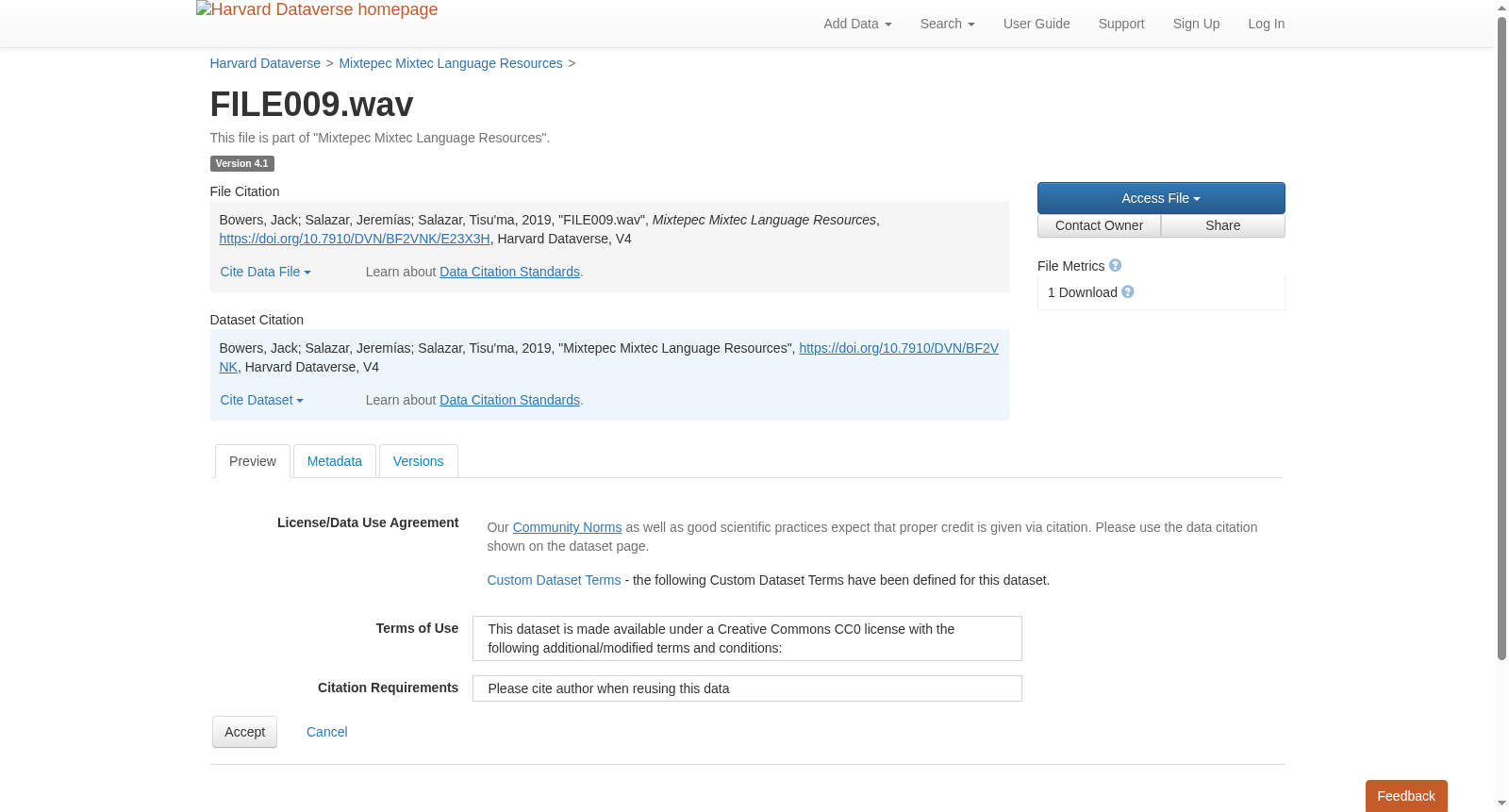Open Data Citation Standards link under Dataset Citation
This screenshot has height=812, width=1509.
(x=509, y=400)
